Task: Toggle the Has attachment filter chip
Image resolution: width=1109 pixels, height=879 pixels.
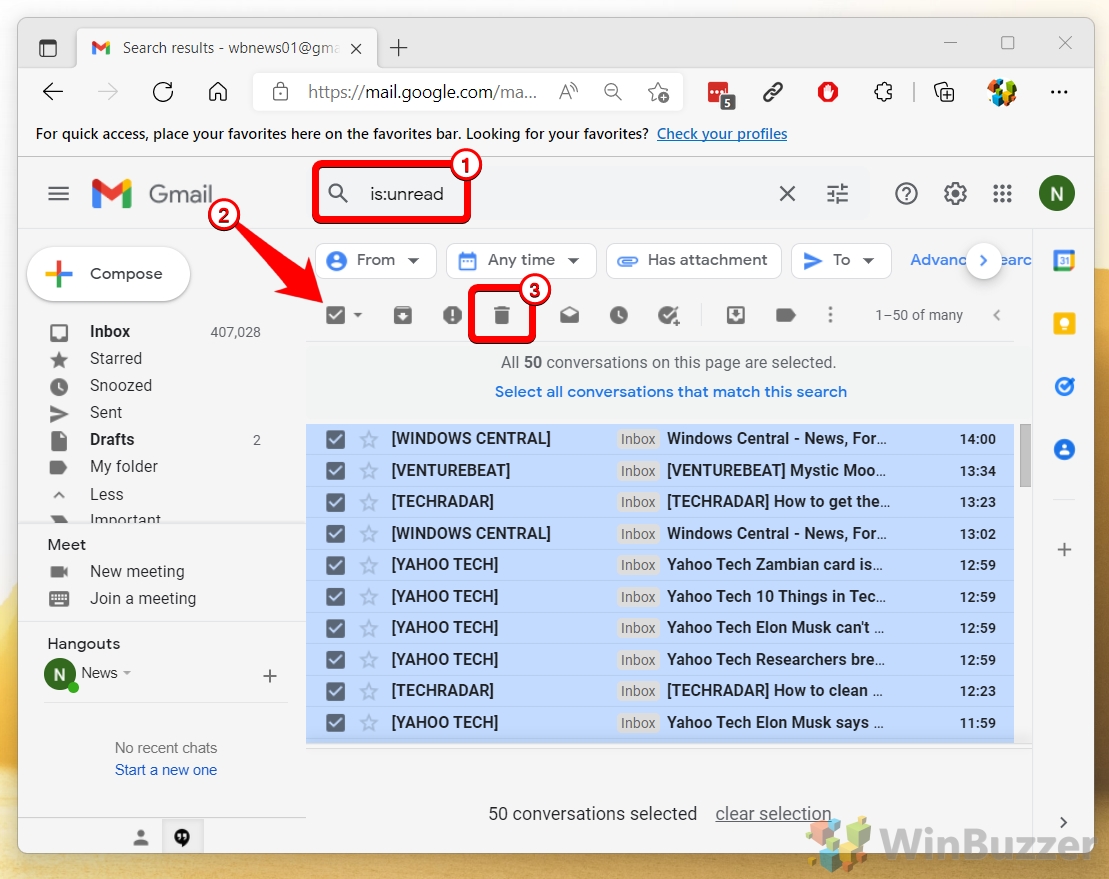Action: pos(694,260)
